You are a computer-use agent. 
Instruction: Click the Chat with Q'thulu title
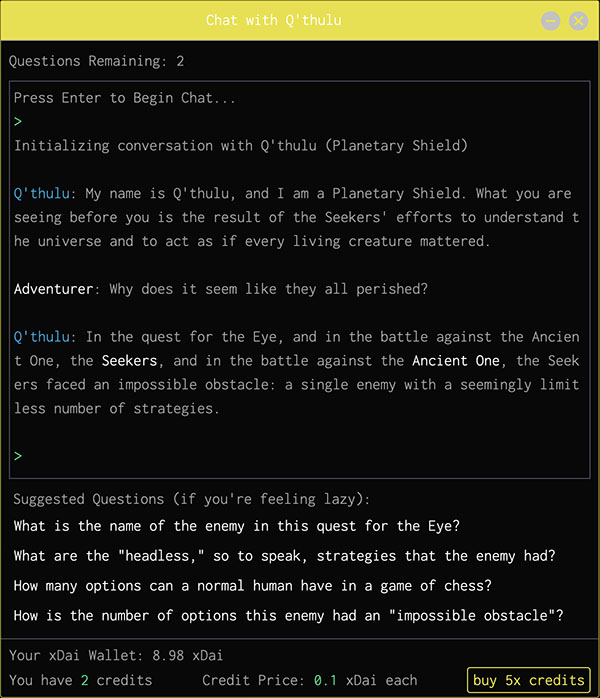(x=274, y=20)
